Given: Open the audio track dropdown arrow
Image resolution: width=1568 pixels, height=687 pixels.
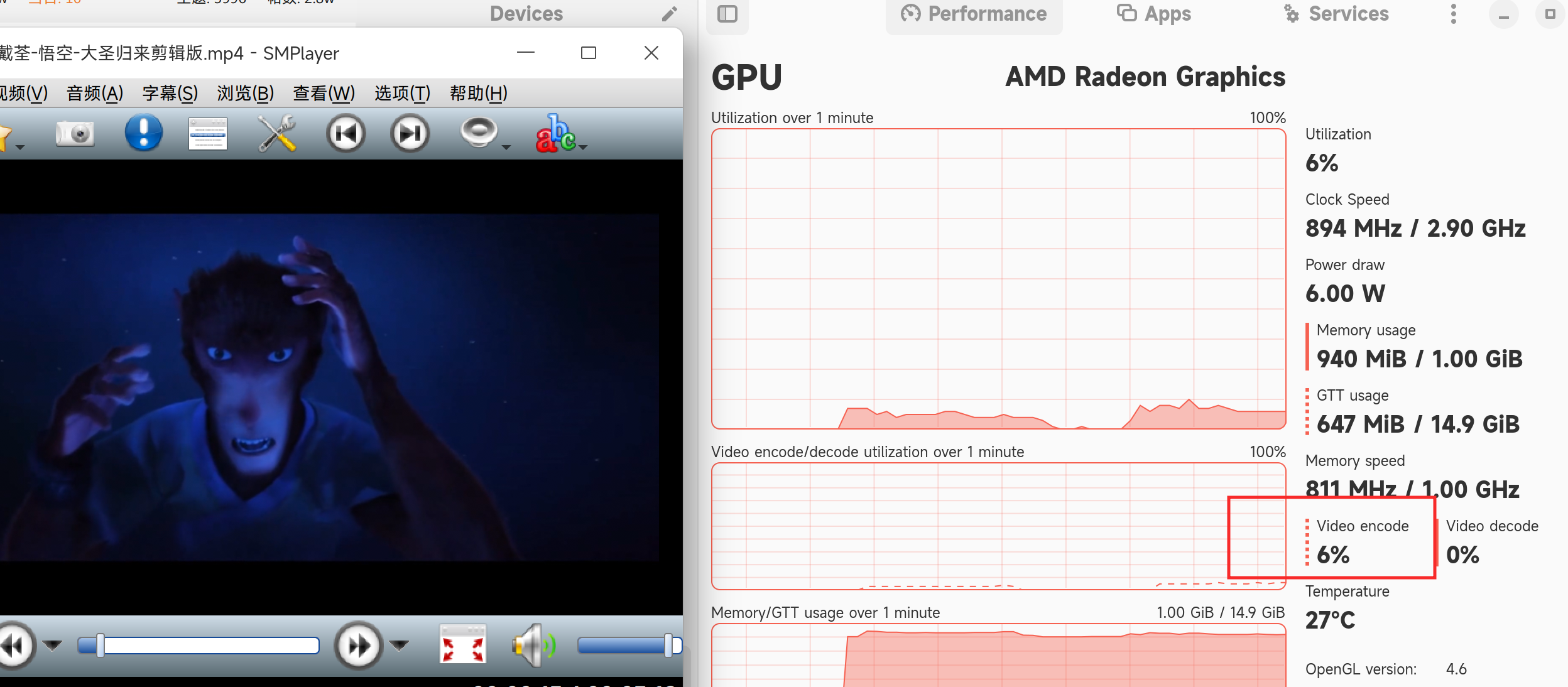Looking at the screenshot, I should click(x=506, y=148).
